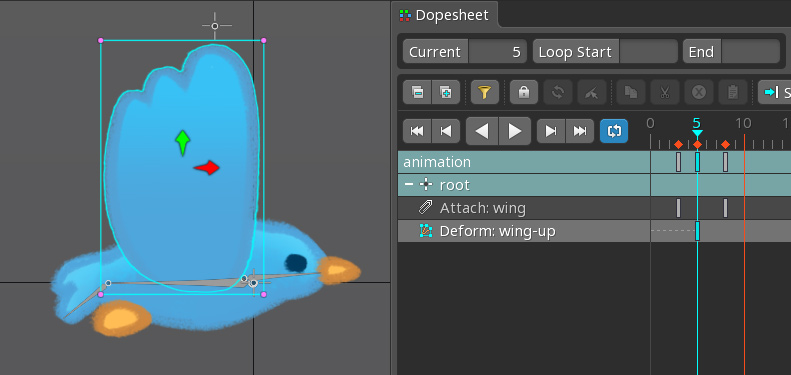Select the Attach: wing row

(x=524, y=208)
